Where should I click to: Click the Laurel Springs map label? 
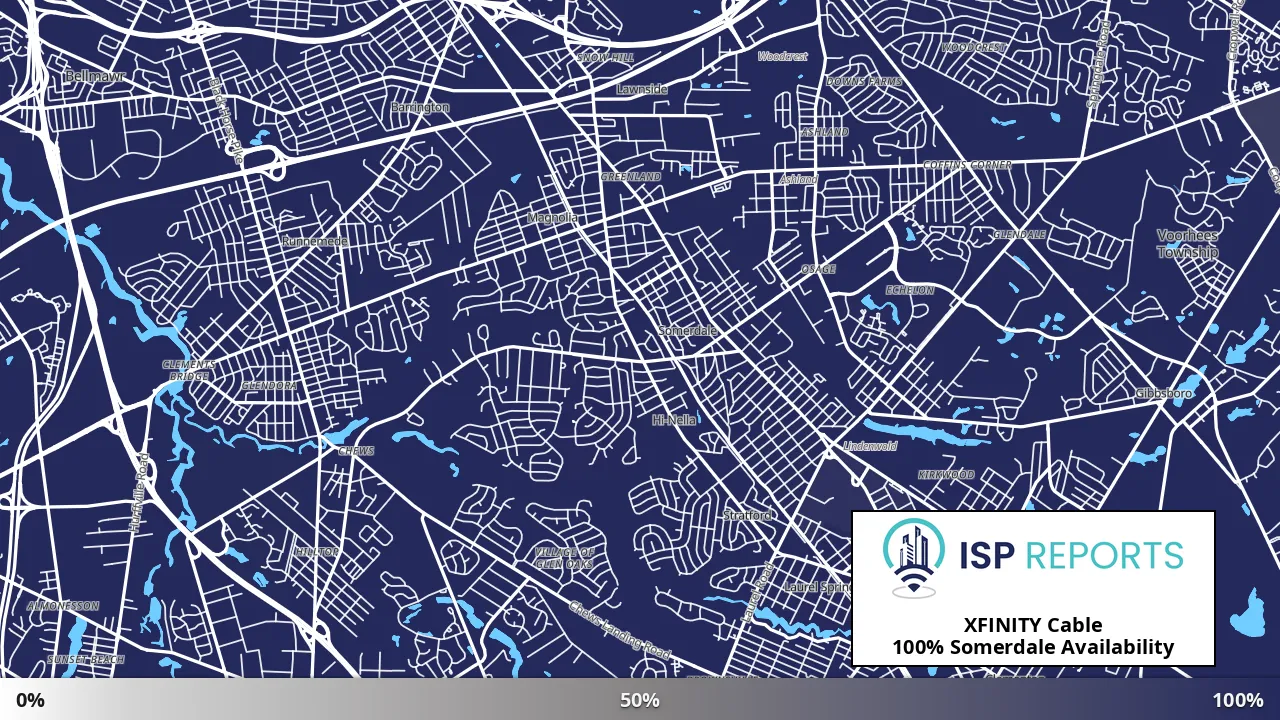[816, 587]
